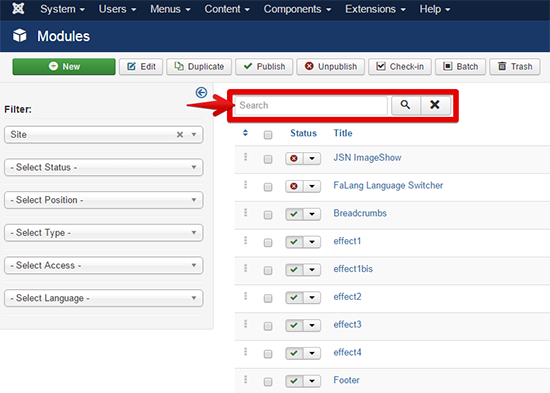Open status dropdown arrow for Breadcrumbs
The image size is (550, 393).
[312, 214]
